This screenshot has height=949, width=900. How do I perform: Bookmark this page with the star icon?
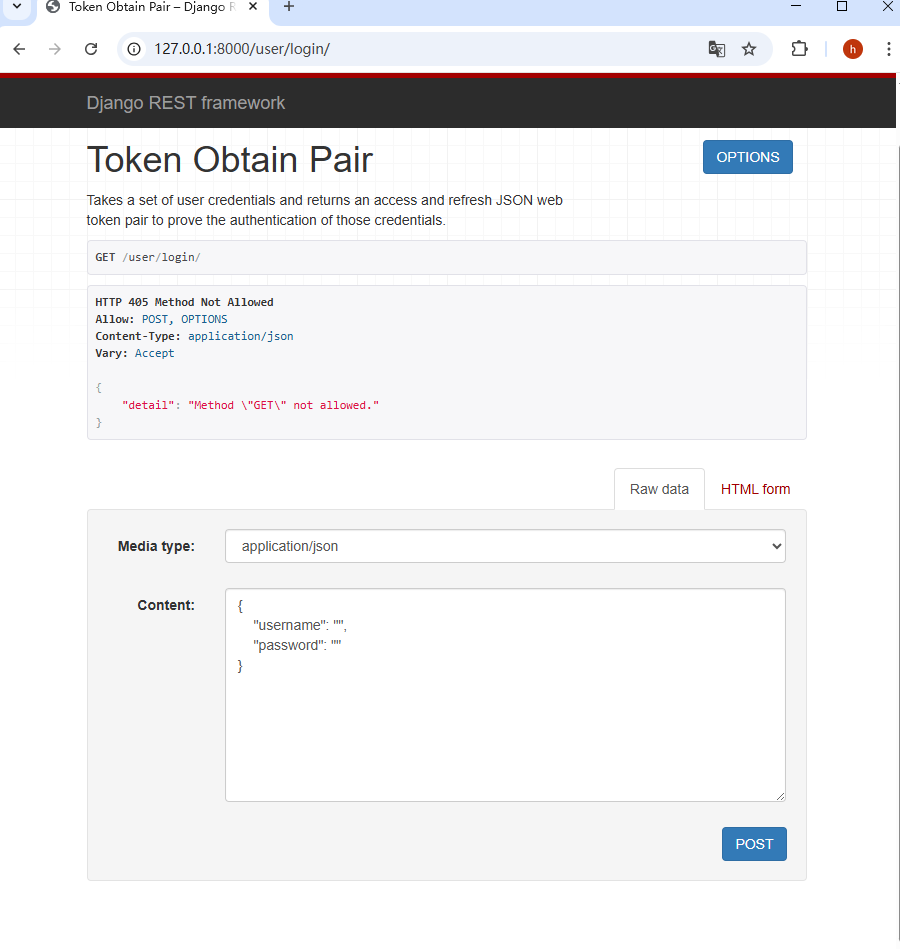(x=749, y=49)
